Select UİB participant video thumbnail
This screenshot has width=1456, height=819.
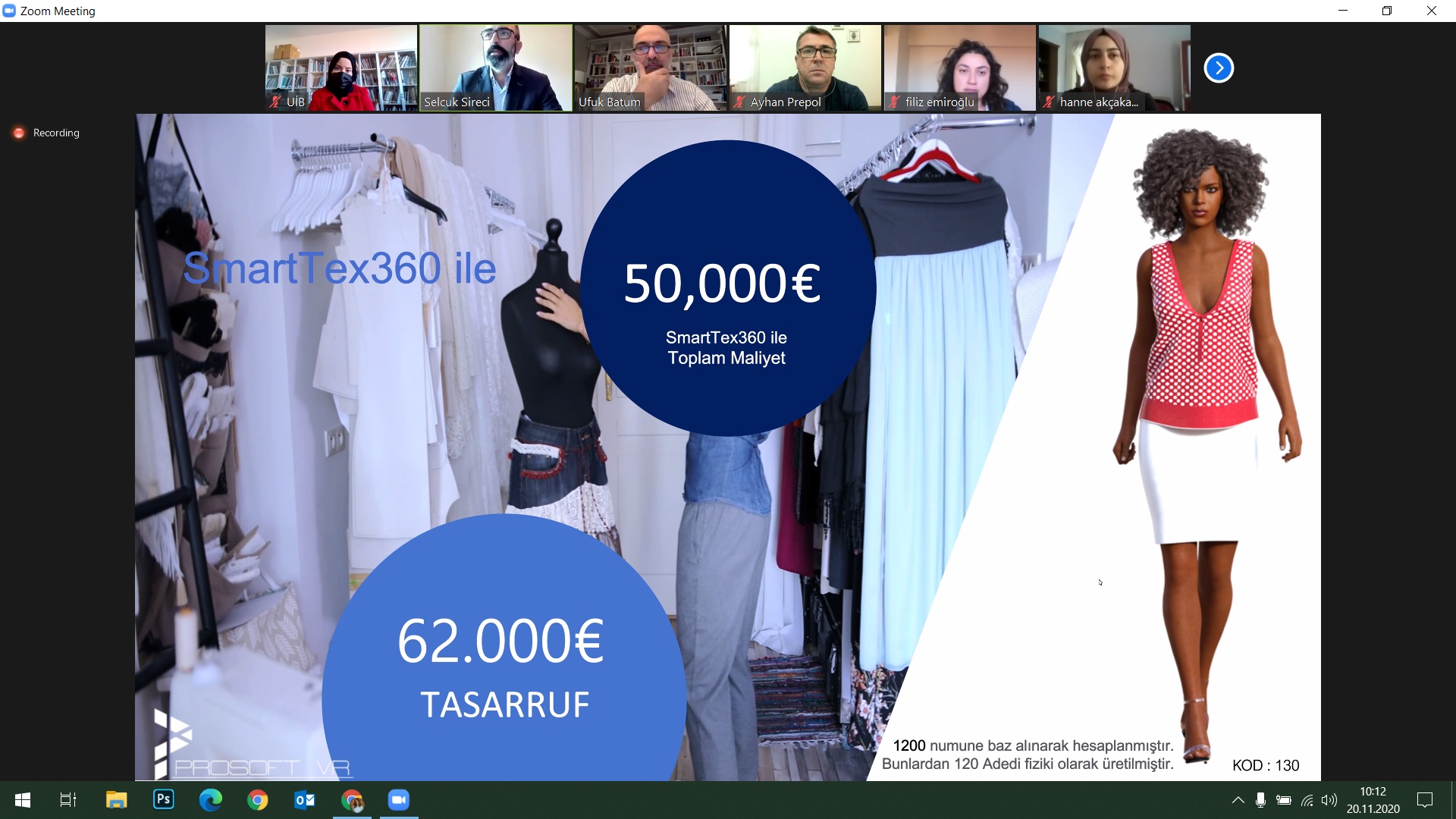[341, 68]
